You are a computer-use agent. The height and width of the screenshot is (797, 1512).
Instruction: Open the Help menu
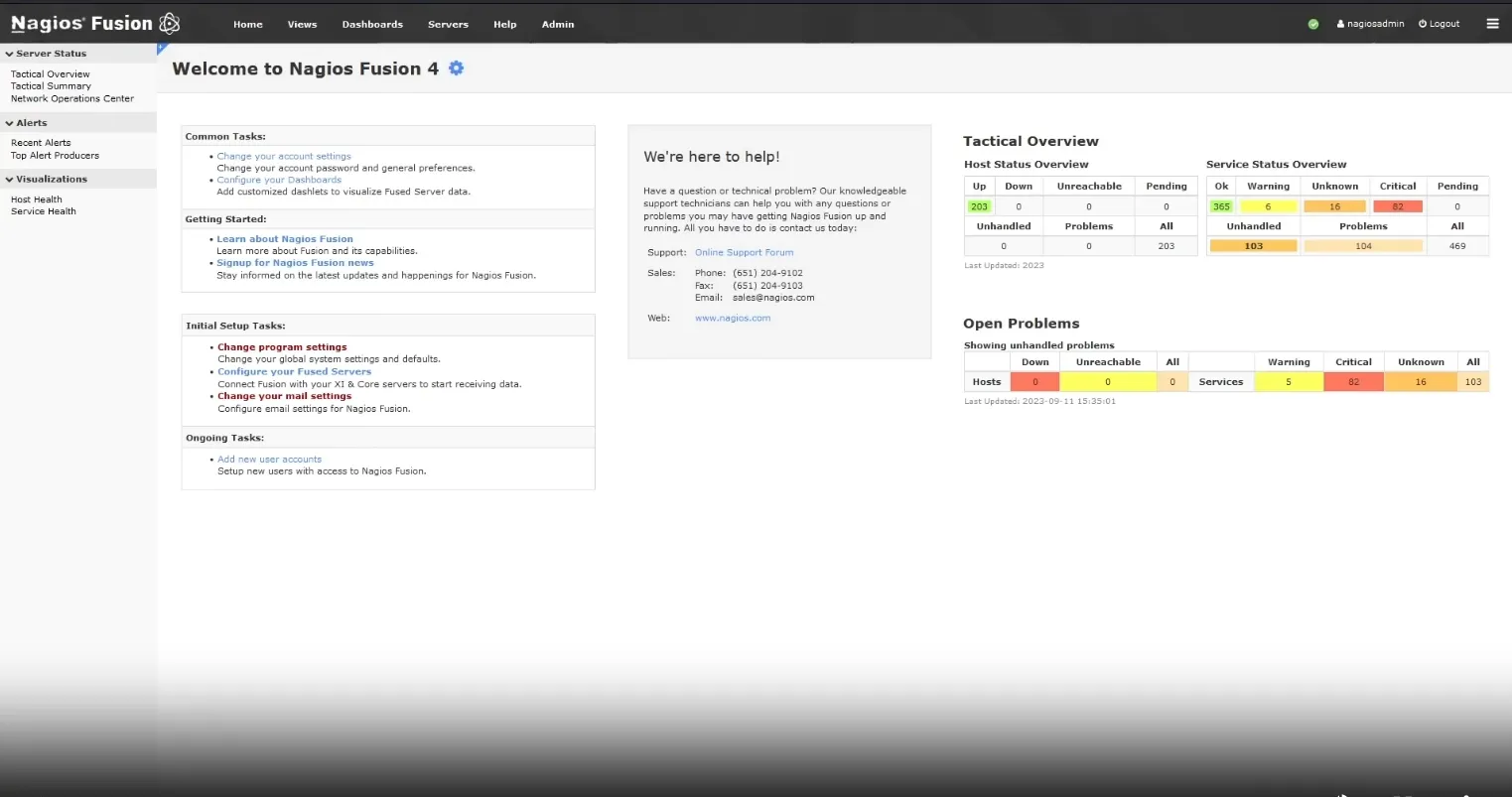(504, 24)
